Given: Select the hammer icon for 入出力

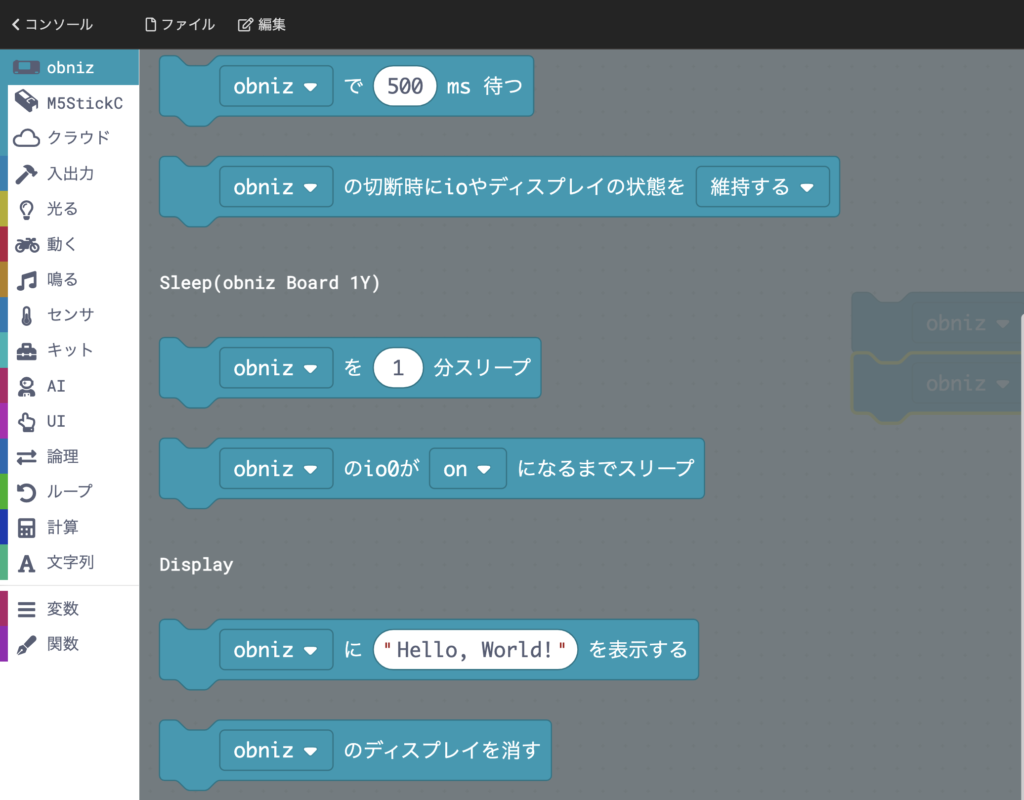Looking at the screenshot, I should [26, 174].
